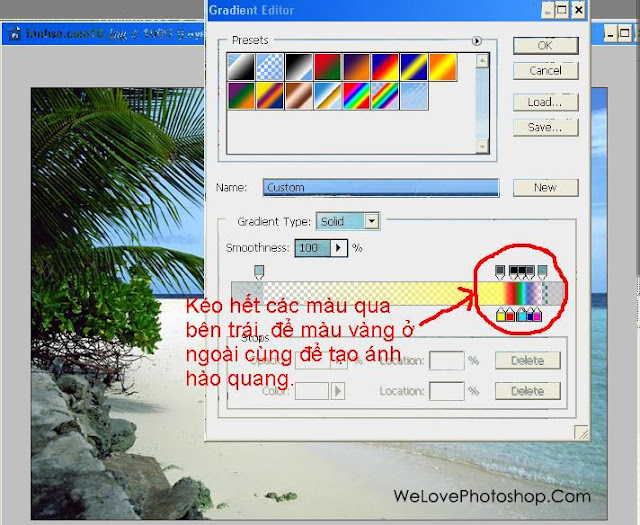640x525 pixels.
Task: Select the yellow color stop
Action: [501, 315]
